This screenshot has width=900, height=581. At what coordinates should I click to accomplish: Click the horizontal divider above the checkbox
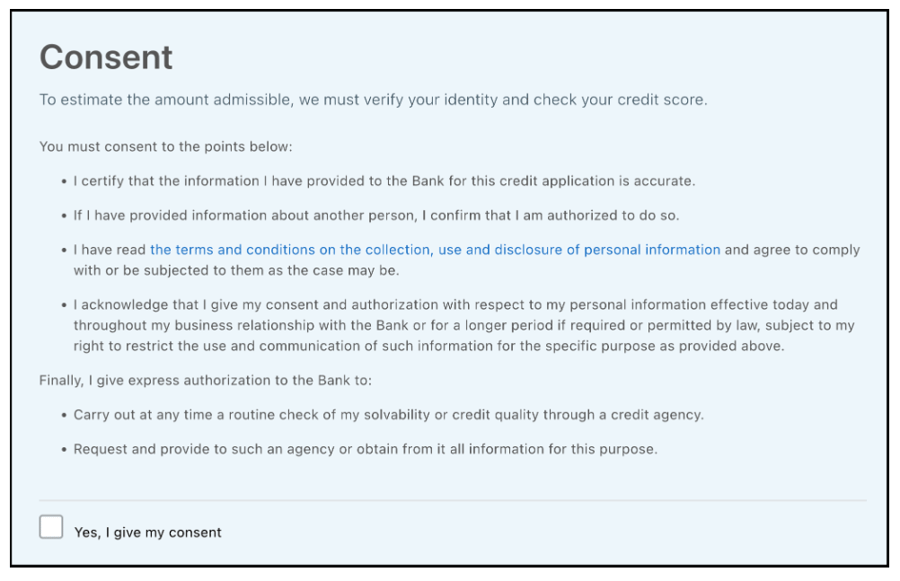[x=453, y=500]
